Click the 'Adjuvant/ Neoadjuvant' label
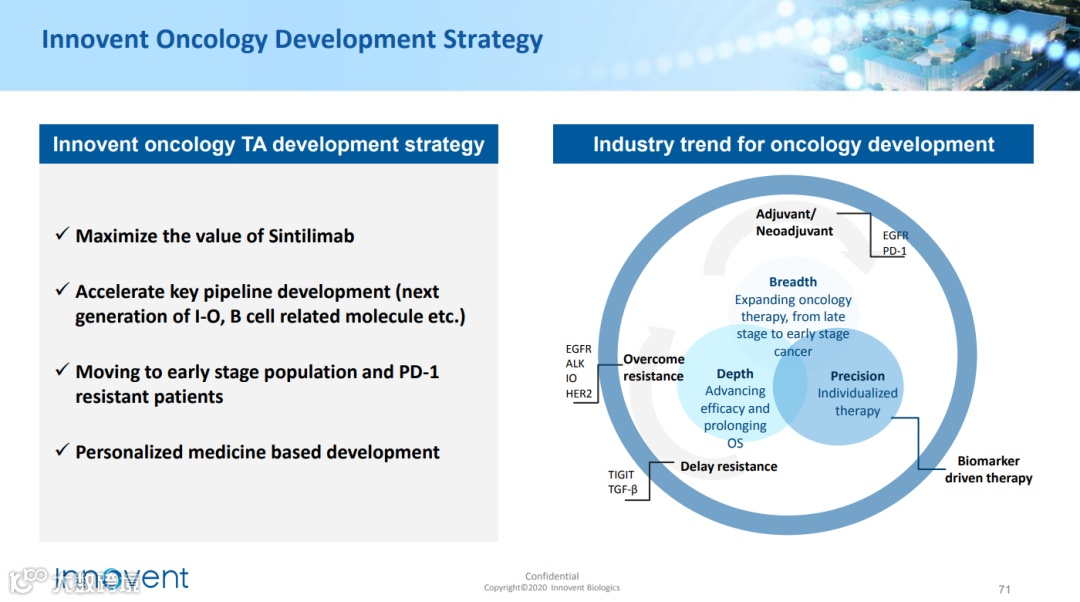Image resolution: width=1080 pixels, height=602 pixels. coord(794,222)
